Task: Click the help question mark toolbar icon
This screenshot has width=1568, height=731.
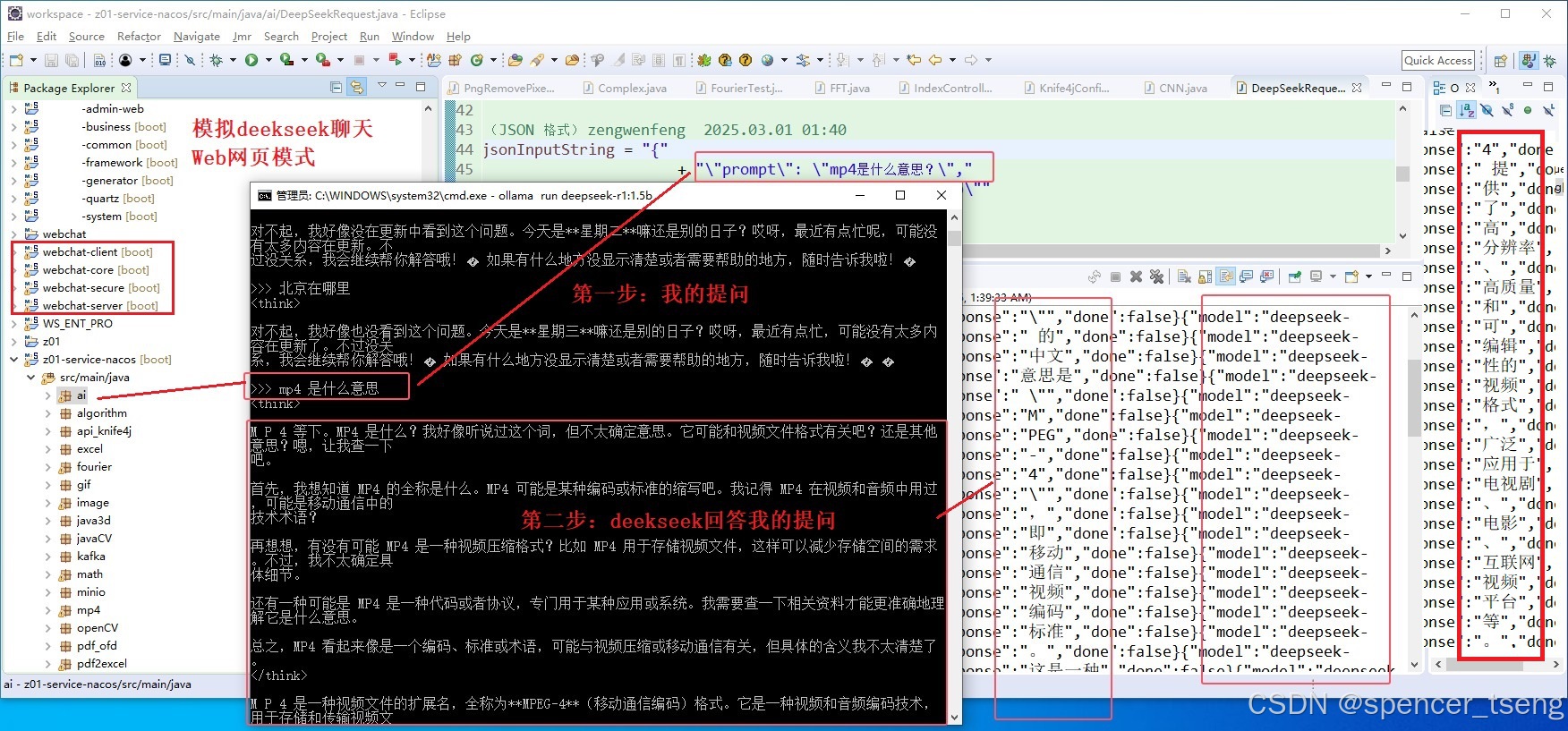Action: [x=746, y=60]
